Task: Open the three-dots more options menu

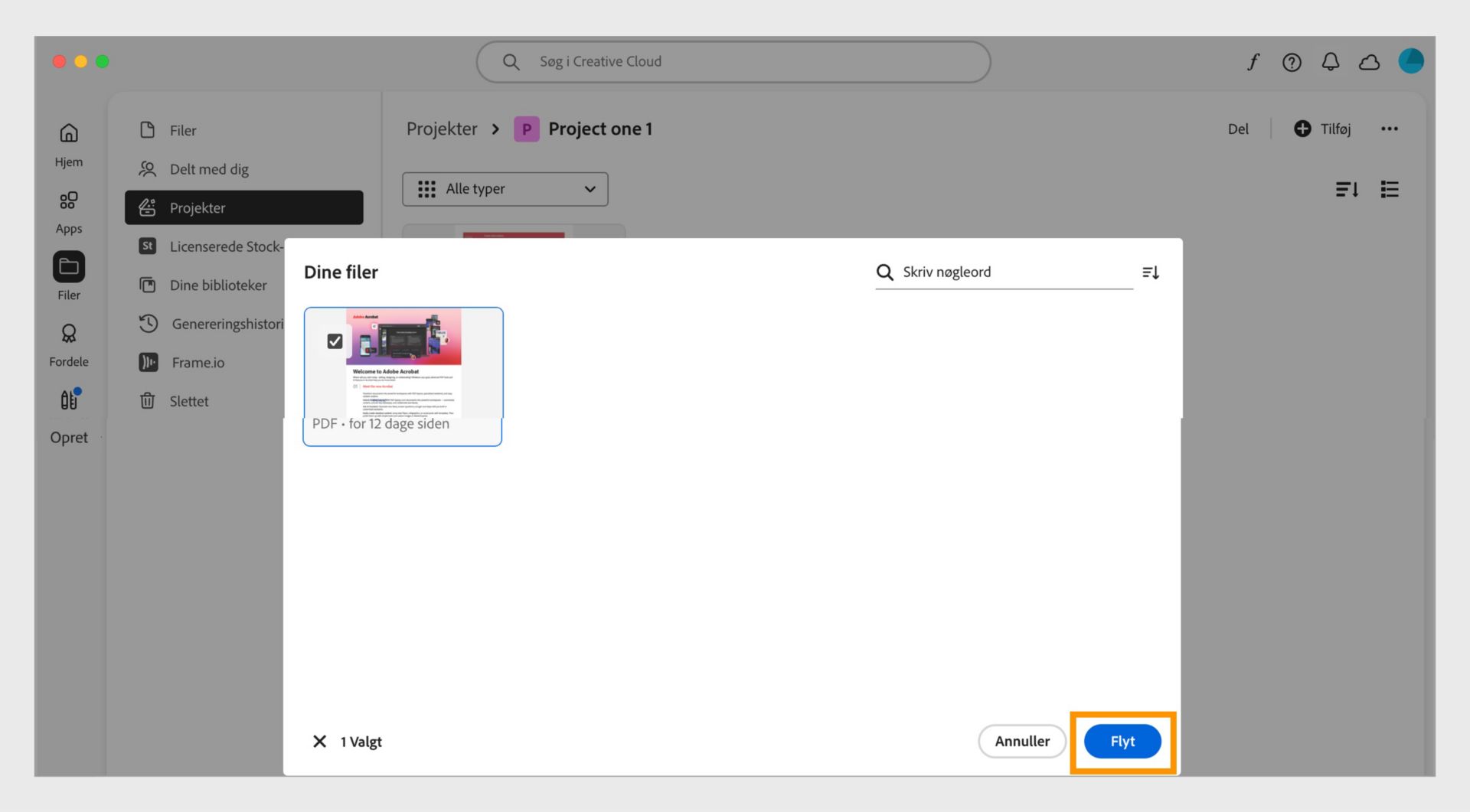Action: point(1390,129)
